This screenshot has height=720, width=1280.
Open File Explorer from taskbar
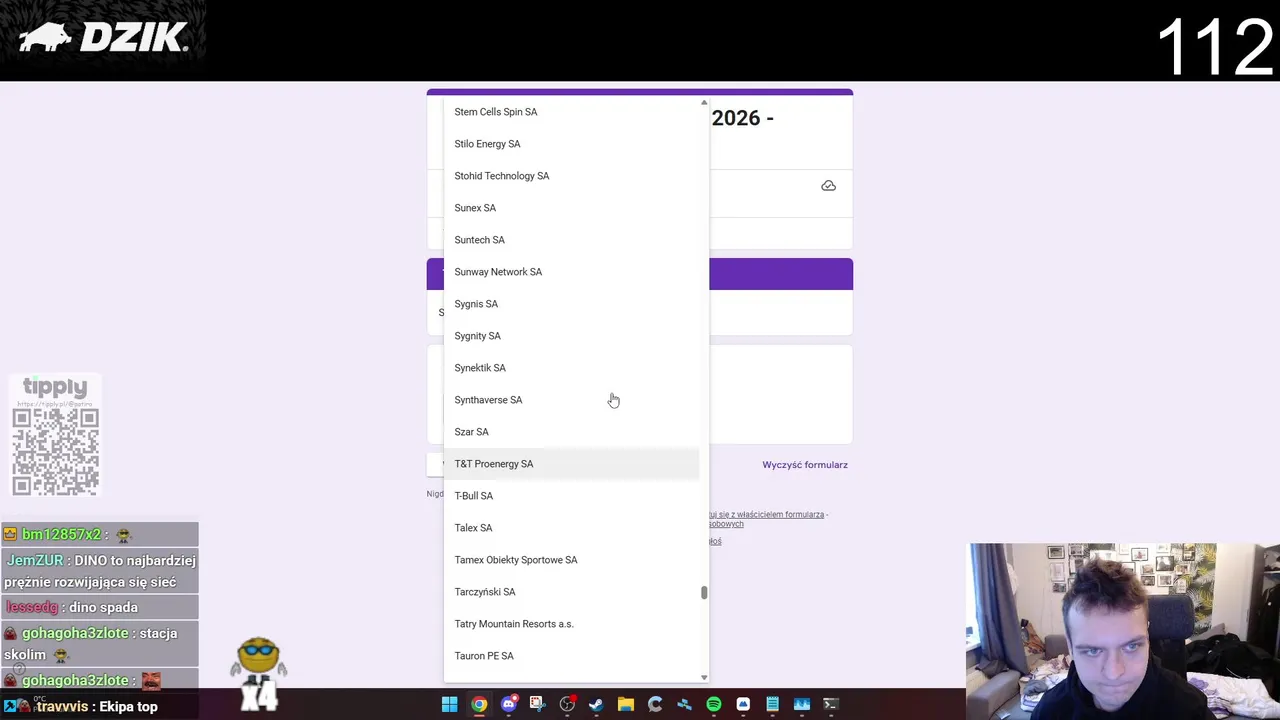pyautogui.click(x=625, y=704)
